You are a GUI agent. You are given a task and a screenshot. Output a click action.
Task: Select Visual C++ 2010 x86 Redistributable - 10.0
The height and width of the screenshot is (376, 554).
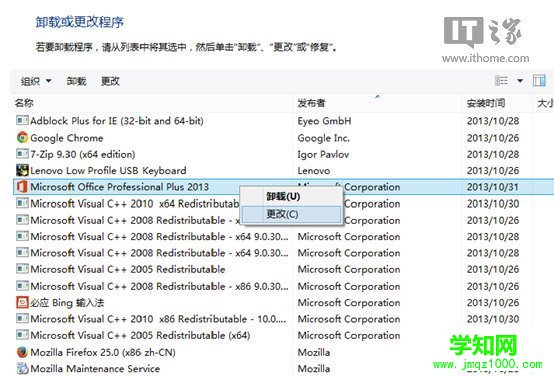(x=158, y=319)
